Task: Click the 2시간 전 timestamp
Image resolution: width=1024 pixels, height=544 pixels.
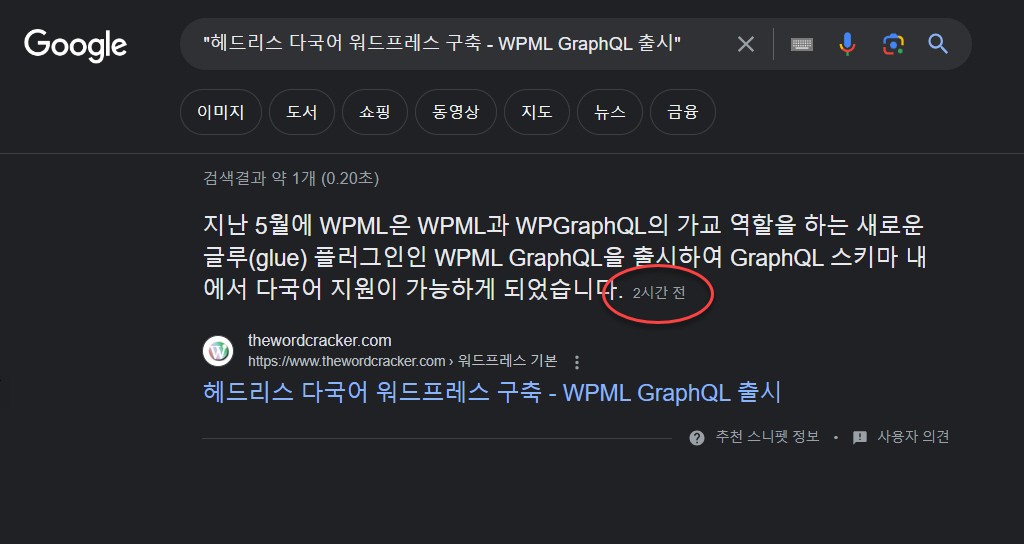Action: tap(659, 293)
